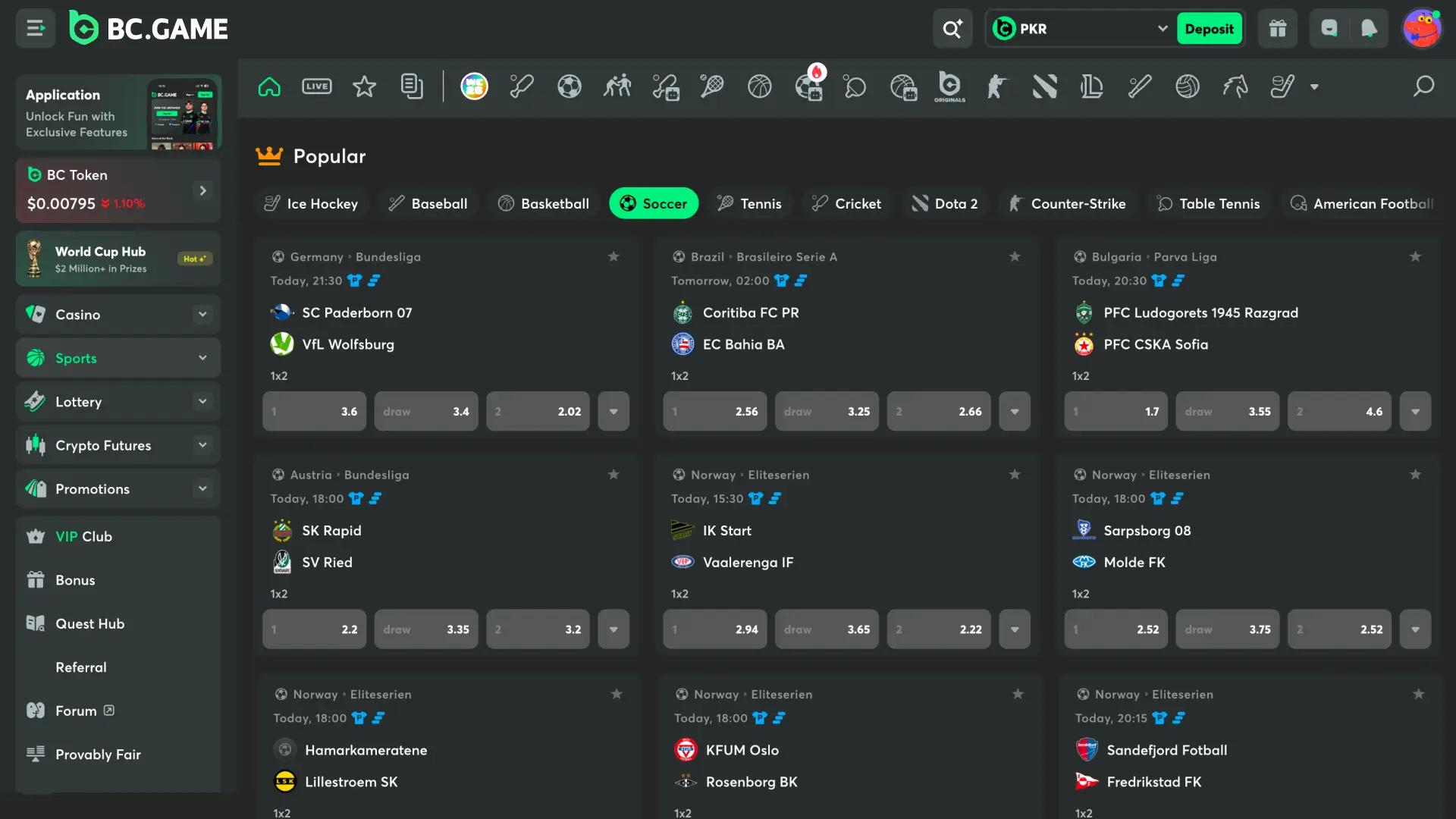Favorite the IK Start vs Vaalerenga match
The height and width of the screenshot is (819, 1456).
(1015, 474)
